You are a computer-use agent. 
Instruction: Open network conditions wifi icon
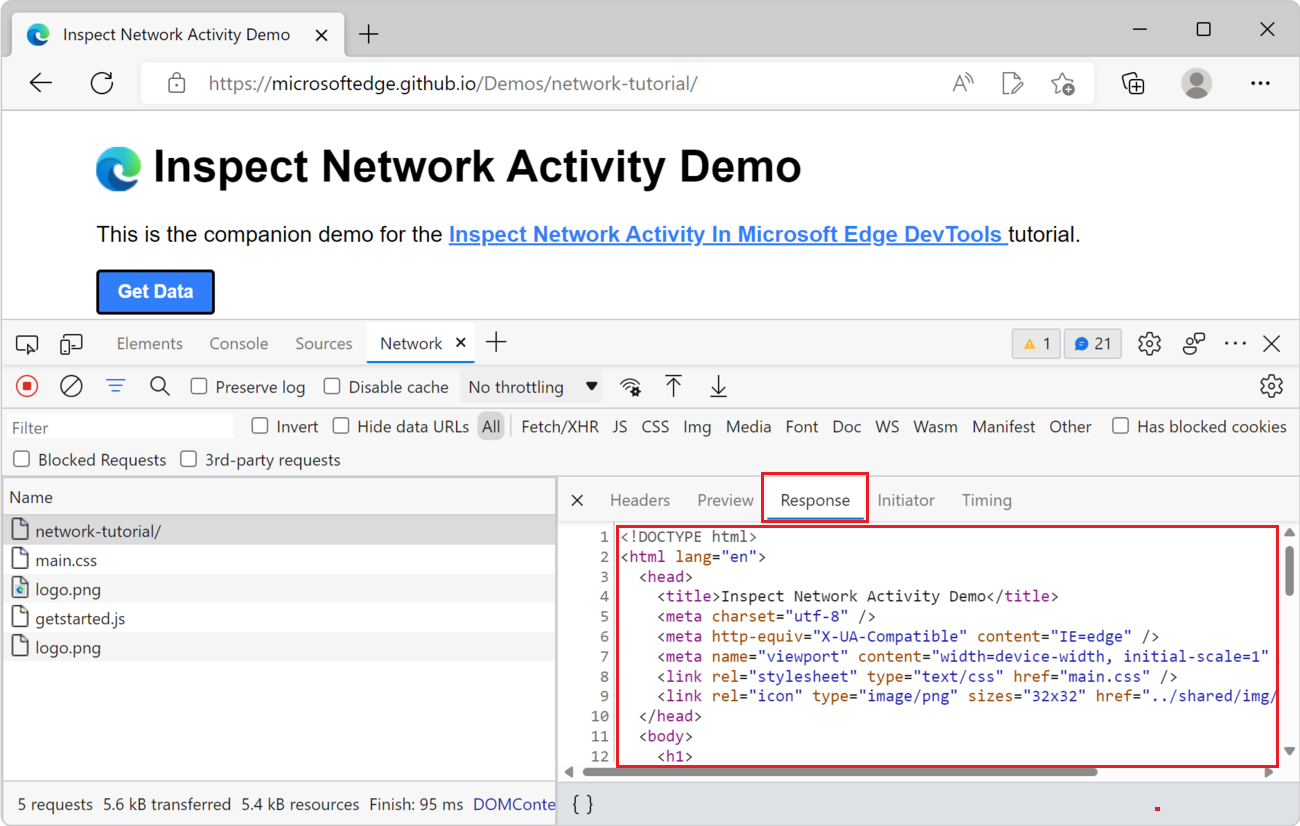[x=630, y=387]
